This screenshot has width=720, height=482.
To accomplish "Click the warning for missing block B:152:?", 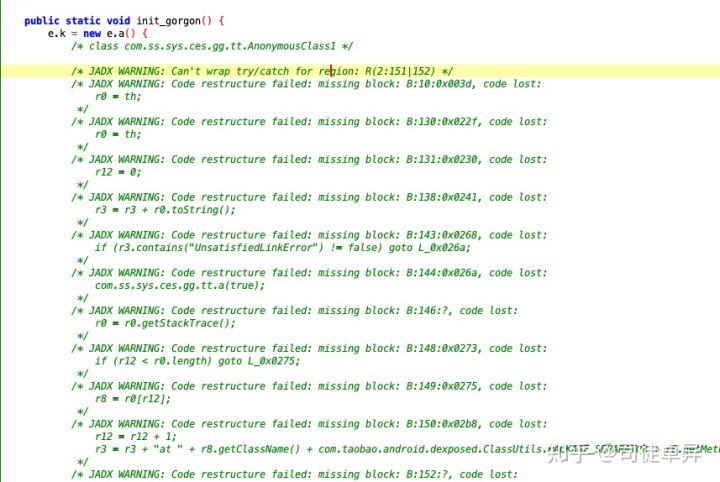I will click(x=294, y=474).
